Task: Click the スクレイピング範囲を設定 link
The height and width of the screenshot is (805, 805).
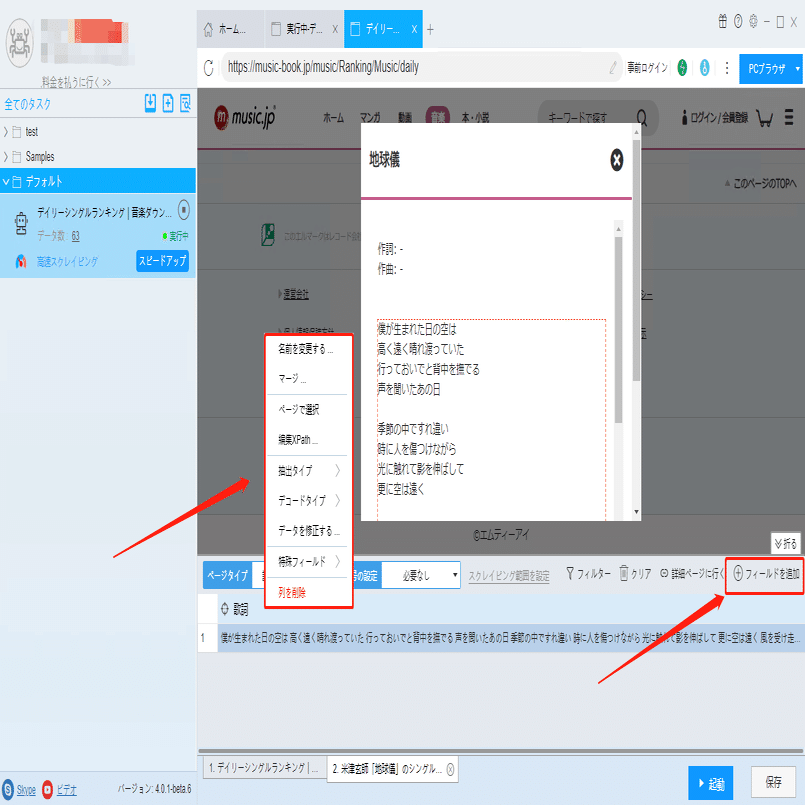Action: pyautogui.click(x=509, y=576)
